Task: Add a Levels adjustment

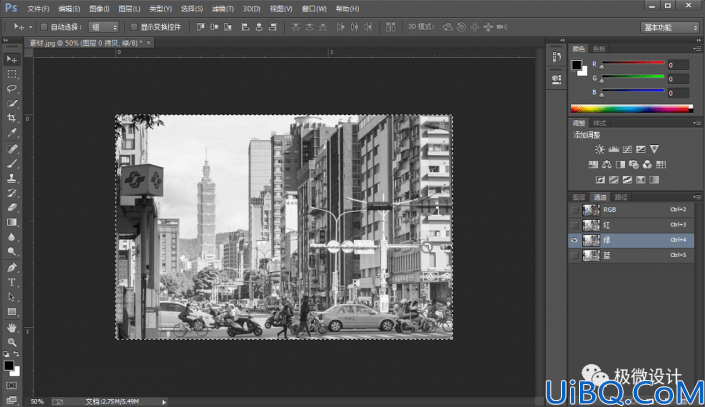Action: click(x=613, y=149)
